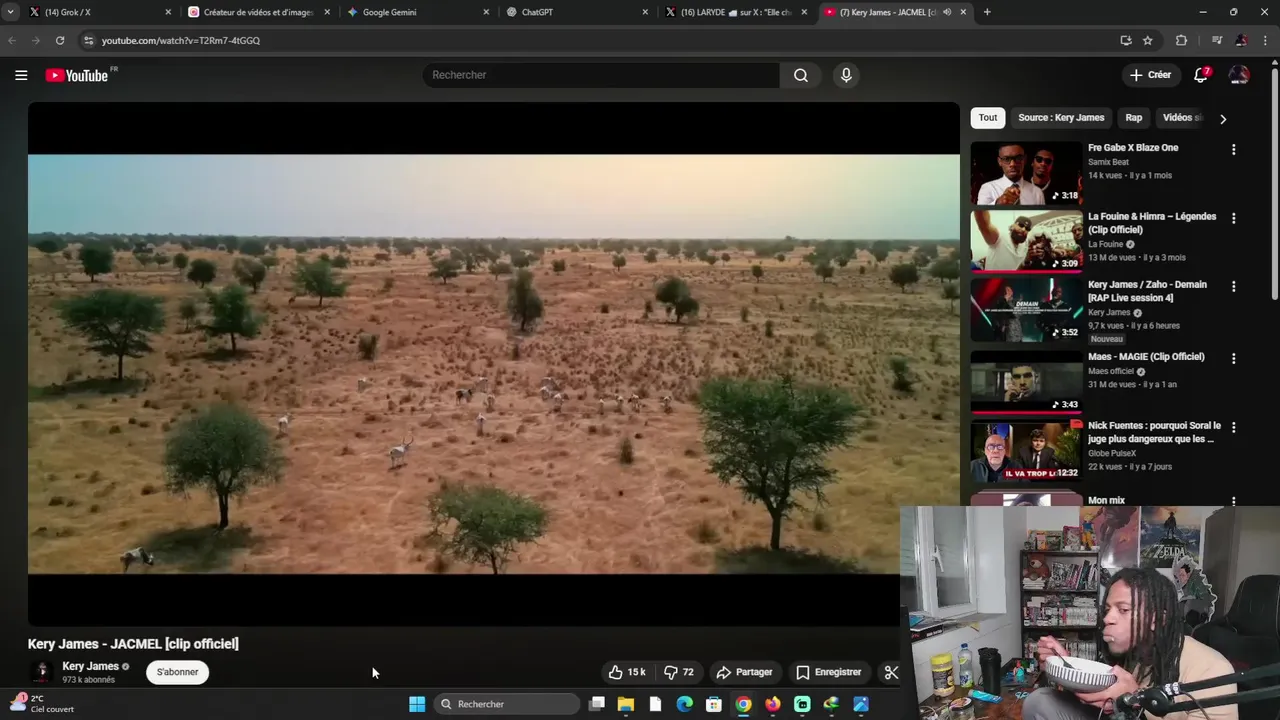
Task: Open File Explorer from the taskbar
Action: tap(626, 704)
